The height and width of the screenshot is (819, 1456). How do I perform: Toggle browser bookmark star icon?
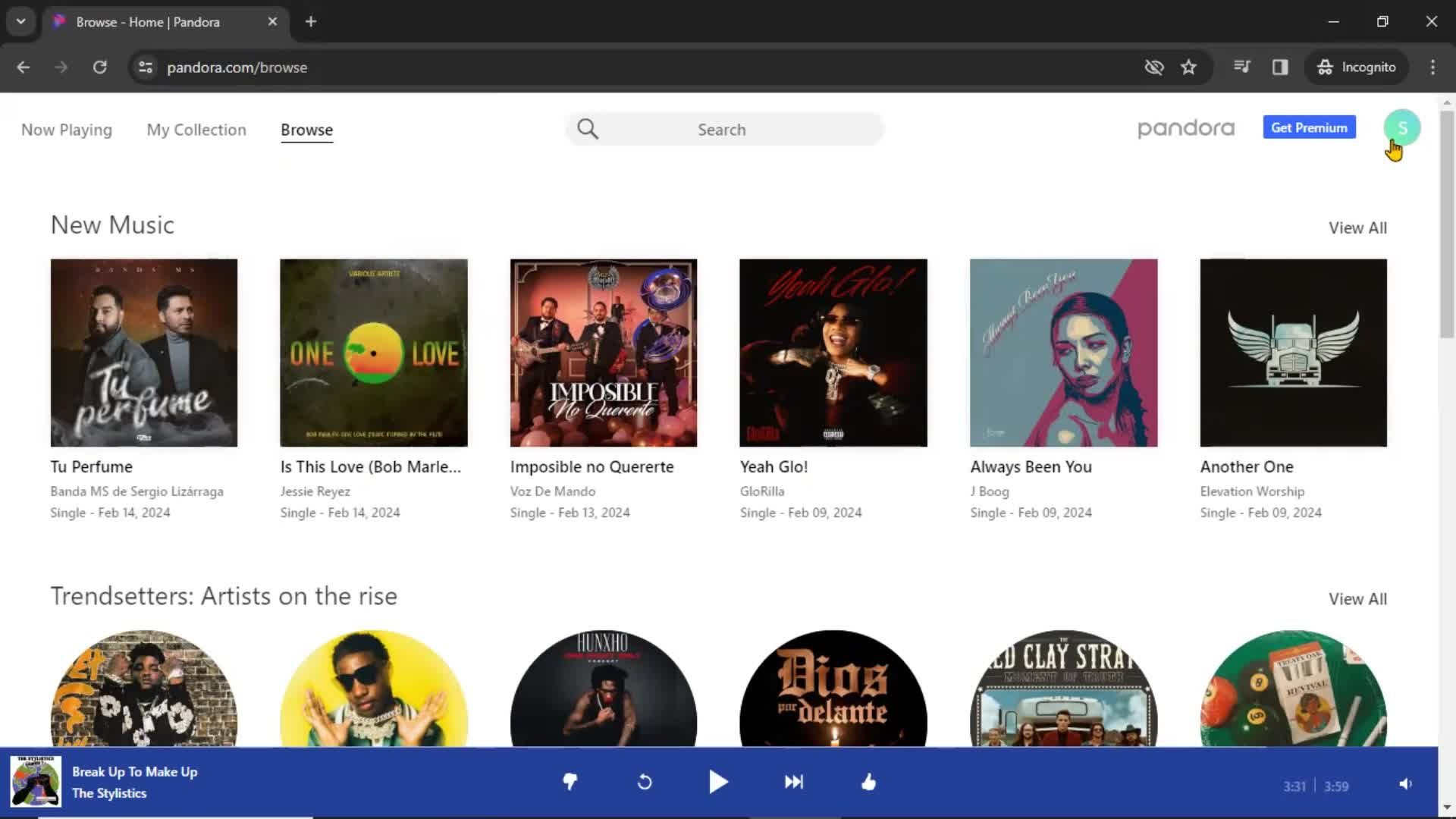[1189, 67]
